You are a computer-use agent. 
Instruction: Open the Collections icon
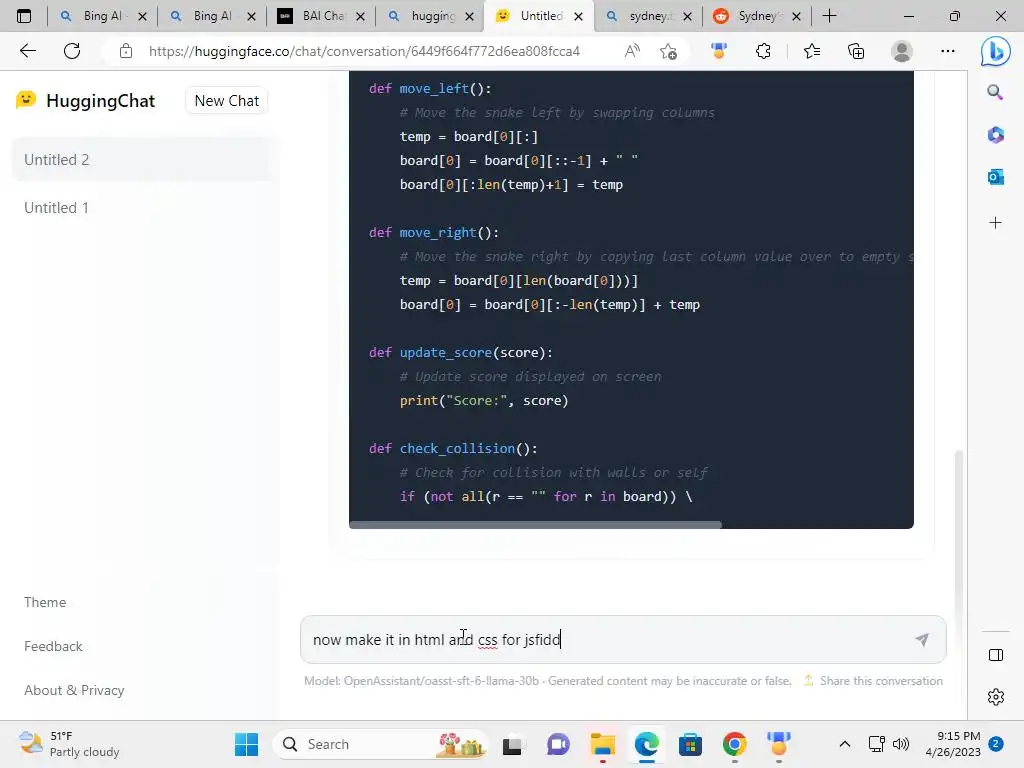(856, 51)
